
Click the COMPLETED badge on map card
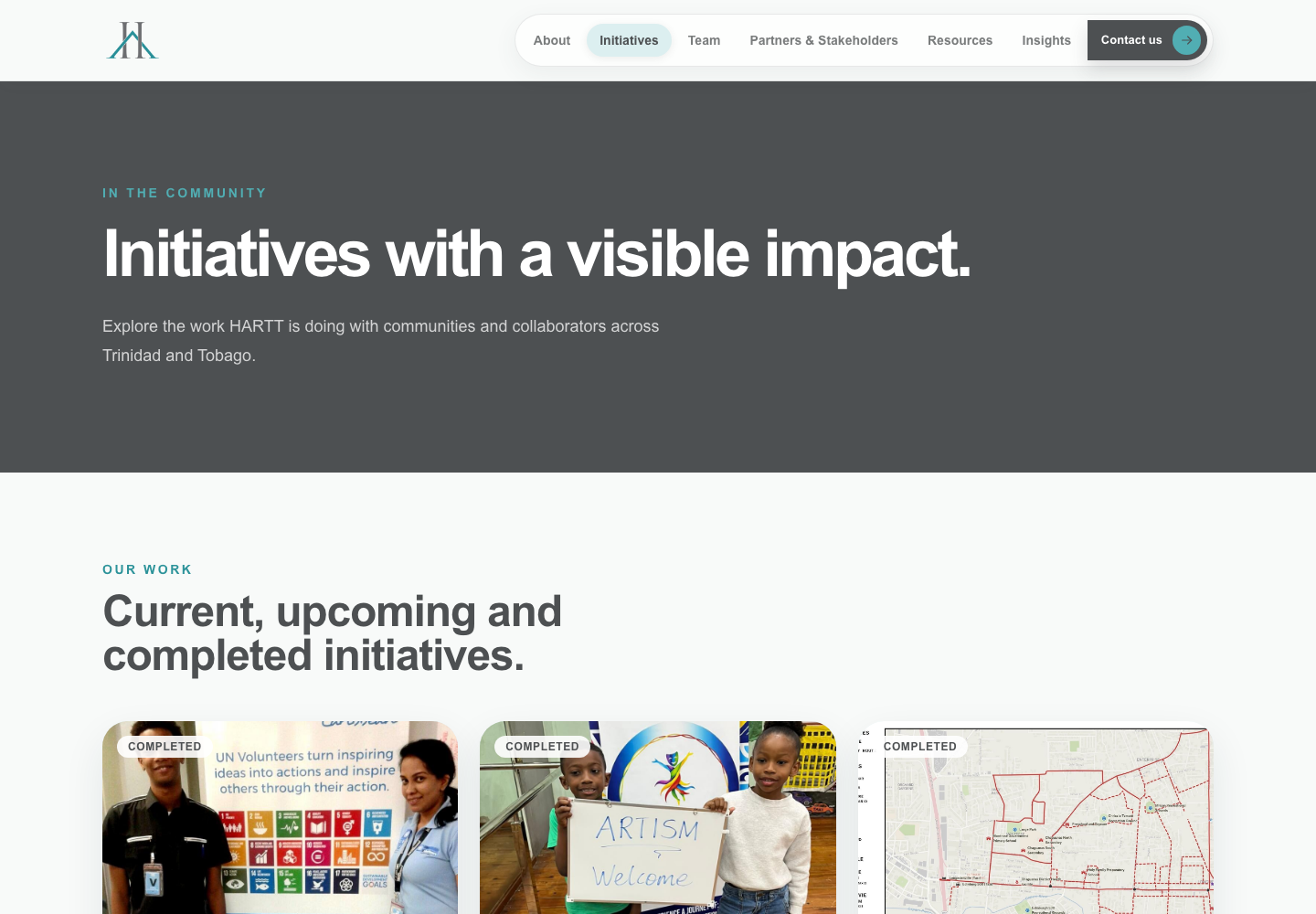pos(920,747)
